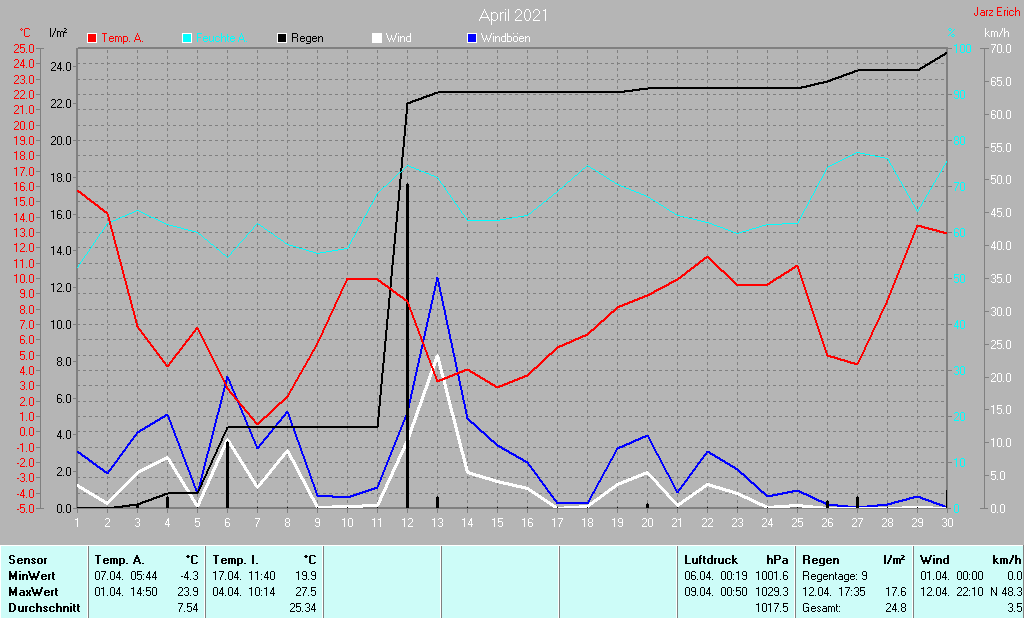Viewport: 1024px width, 618px height.
Task: Click the 17.6 max rain value
Action: (x=896, y=592)
